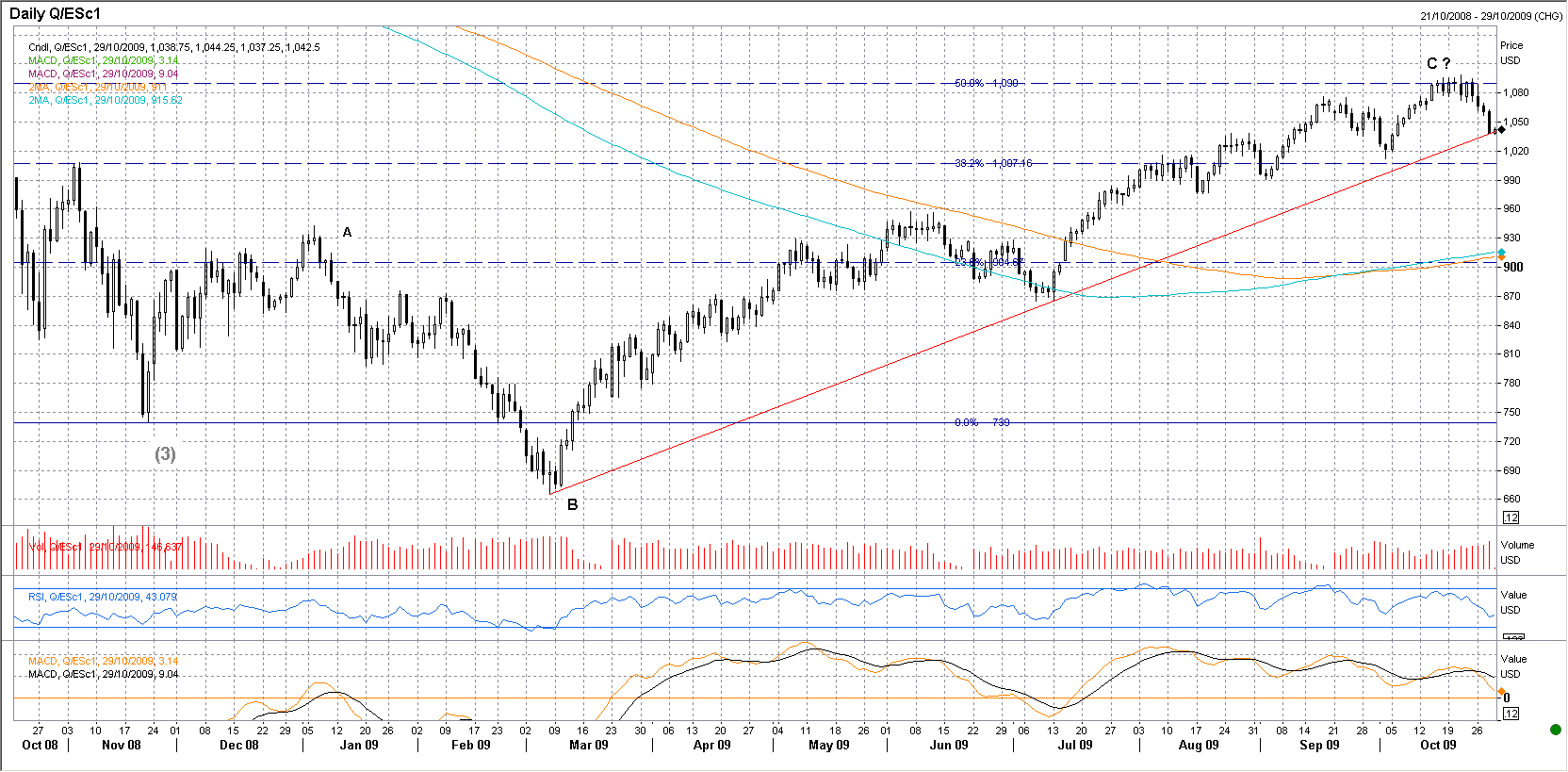This screenshot has height=772, width=1568.
Task: Select the 0.0% 739 Fibonacci label
Action: pyautogui.click(x=982, y=422)
